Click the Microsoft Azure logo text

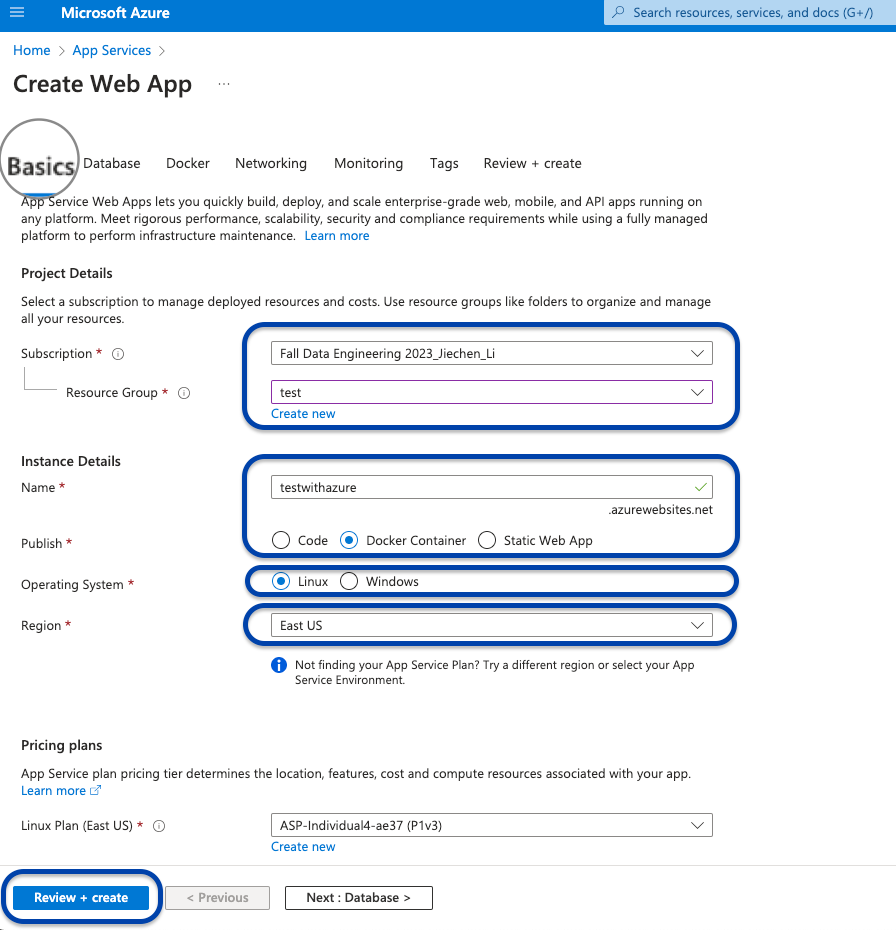115,12
